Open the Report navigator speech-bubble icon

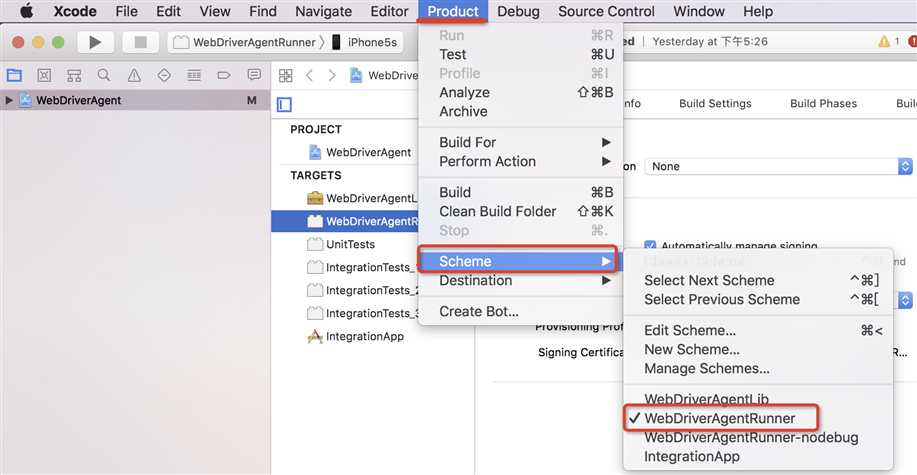(254, 75)
